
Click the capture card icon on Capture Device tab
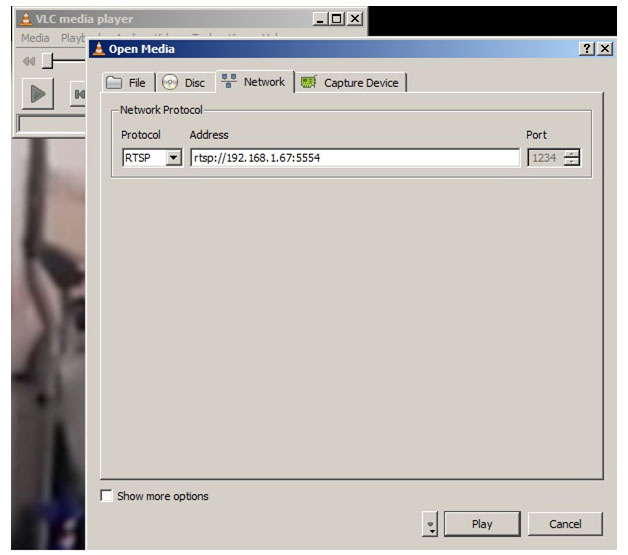pyautogui.click(x=309, y=82)
